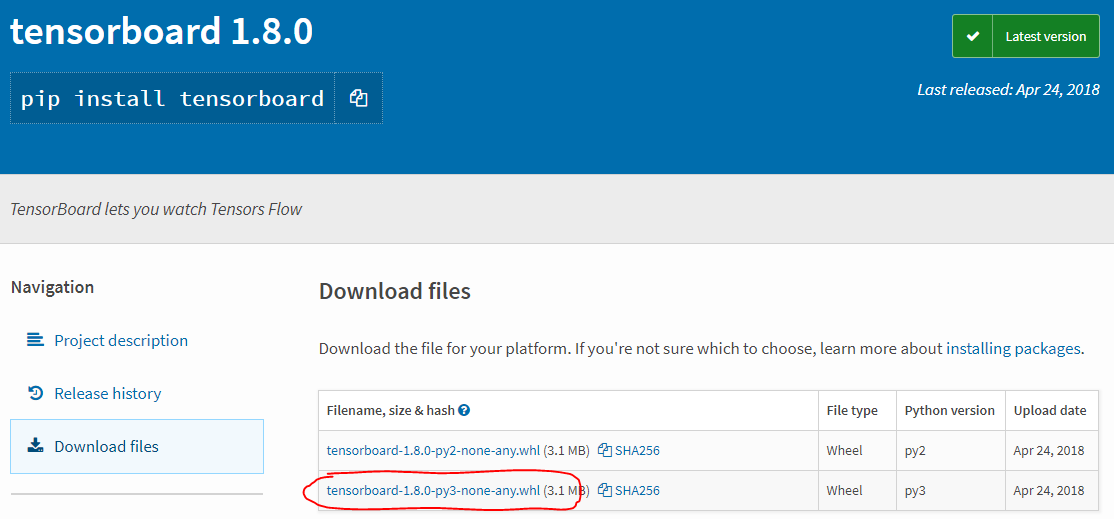Copy SHA256 hash icon for py2 wheel
The image size is (1114, 519).
tap(605, 450)
